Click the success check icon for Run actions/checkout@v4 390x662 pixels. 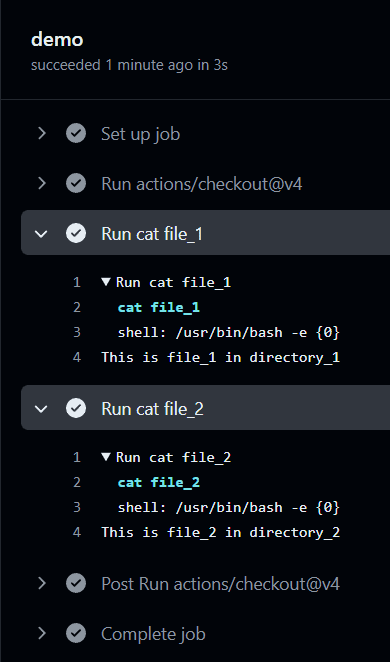click(x=76, y=184)
